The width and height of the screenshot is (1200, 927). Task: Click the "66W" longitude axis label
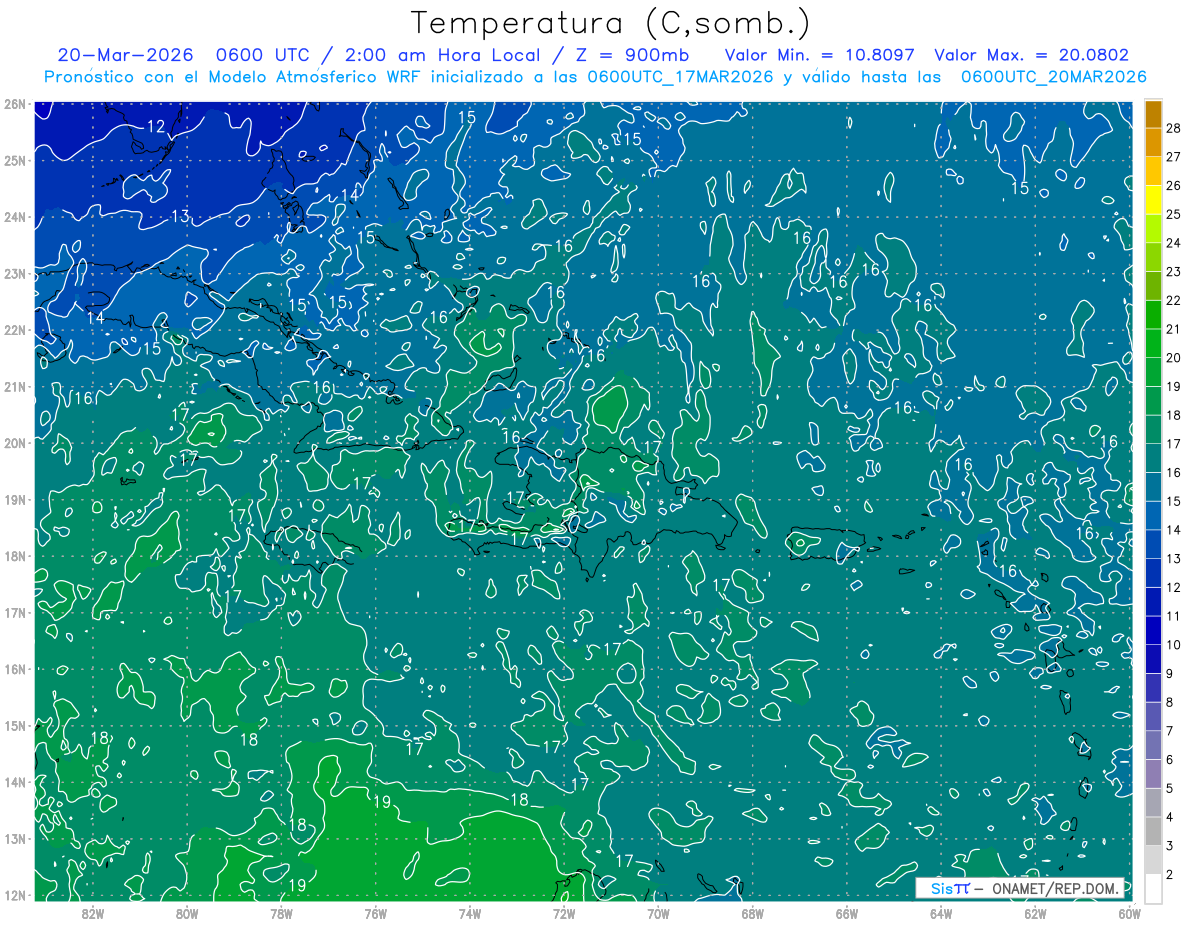pos(847,913)
